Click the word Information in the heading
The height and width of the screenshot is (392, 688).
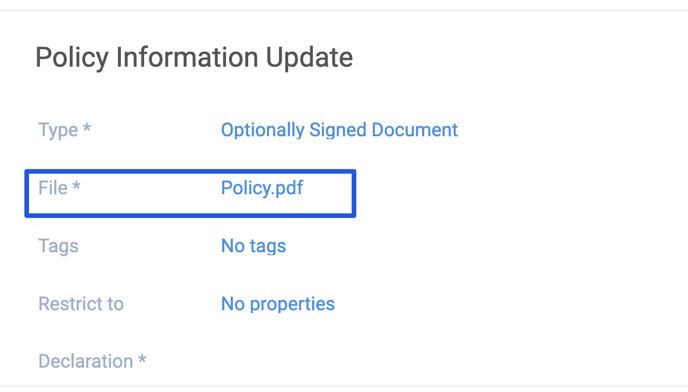(x=187, y=58)
